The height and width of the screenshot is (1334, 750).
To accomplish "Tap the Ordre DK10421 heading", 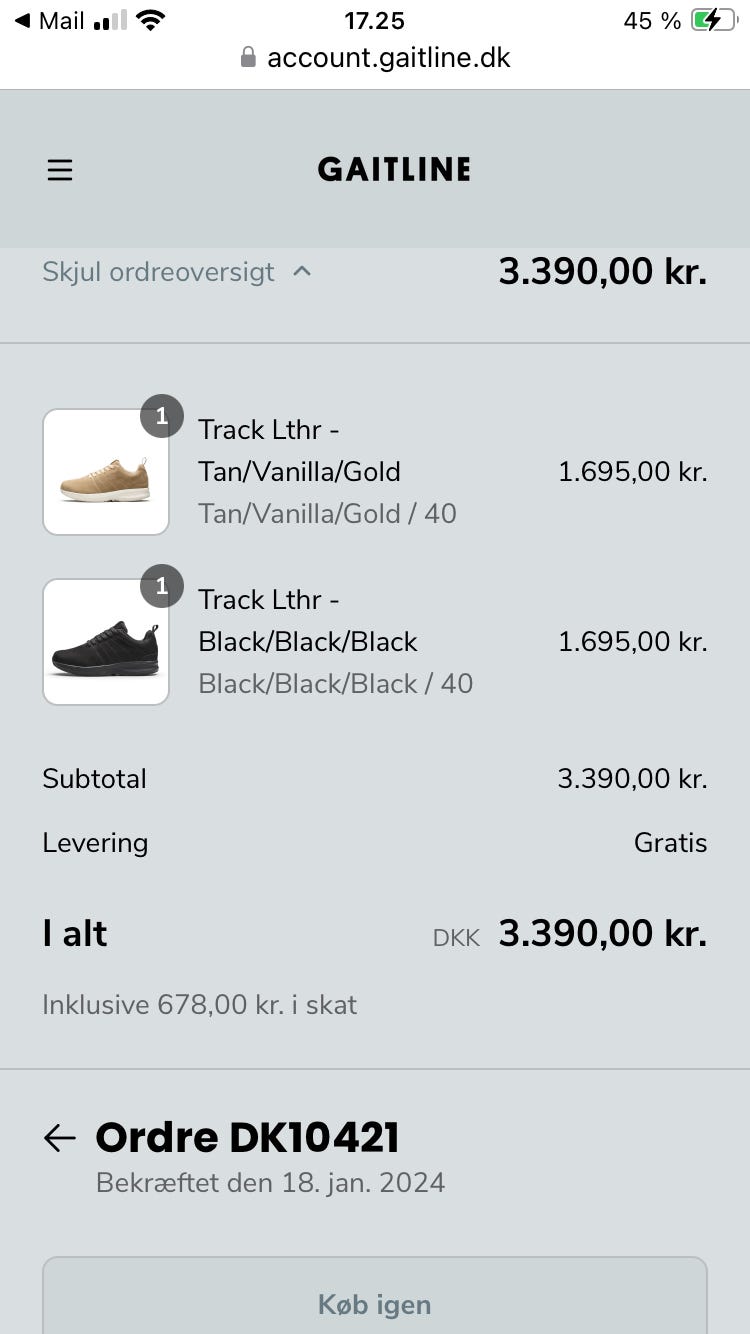I will pyautogui.click(x=247, y=1138).
